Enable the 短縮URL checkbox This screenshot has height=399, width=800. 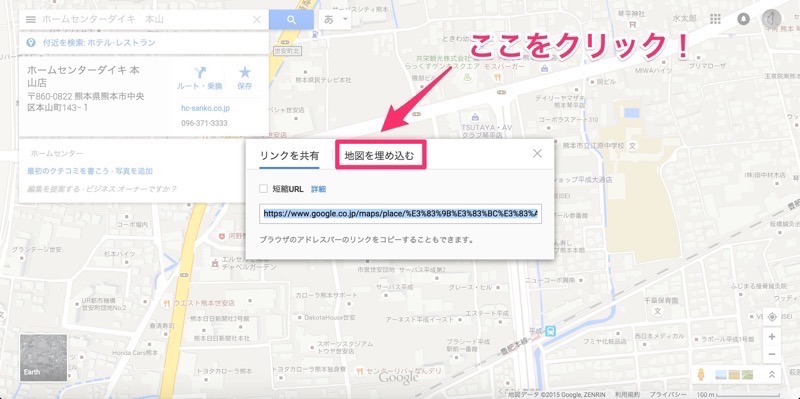click(x=263, y=189)
